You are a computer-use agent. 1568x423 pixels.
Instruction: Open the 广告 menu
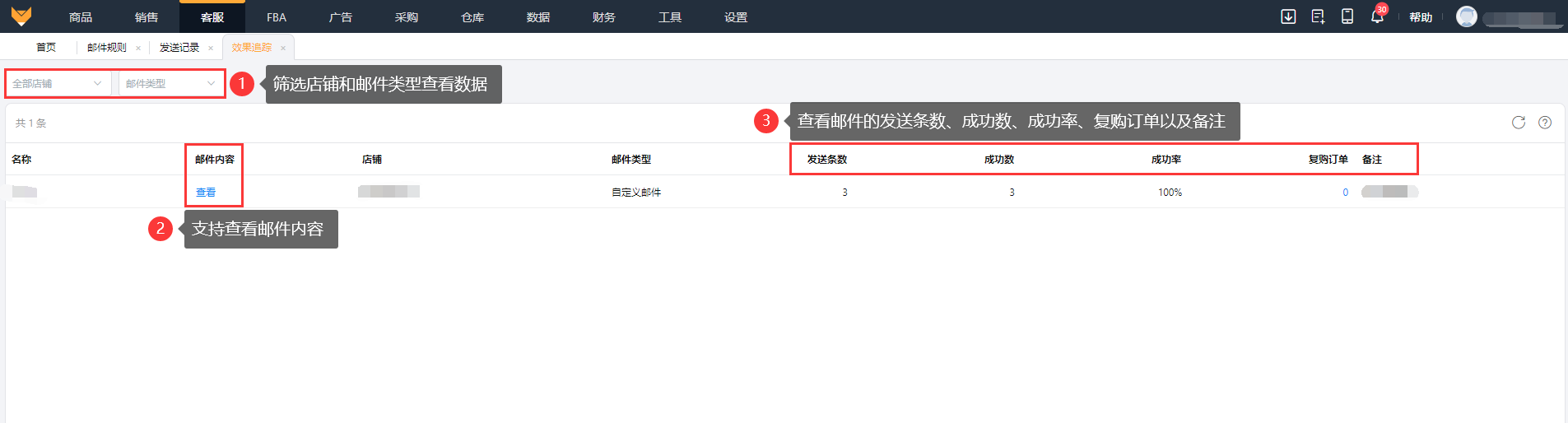pyautogui.click(x=341, y=17)
